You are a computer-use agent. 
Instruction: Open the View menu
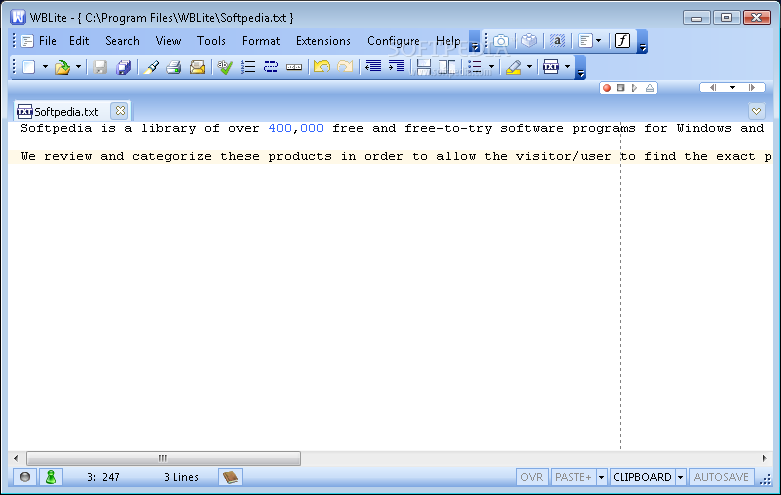coord(168,41)
